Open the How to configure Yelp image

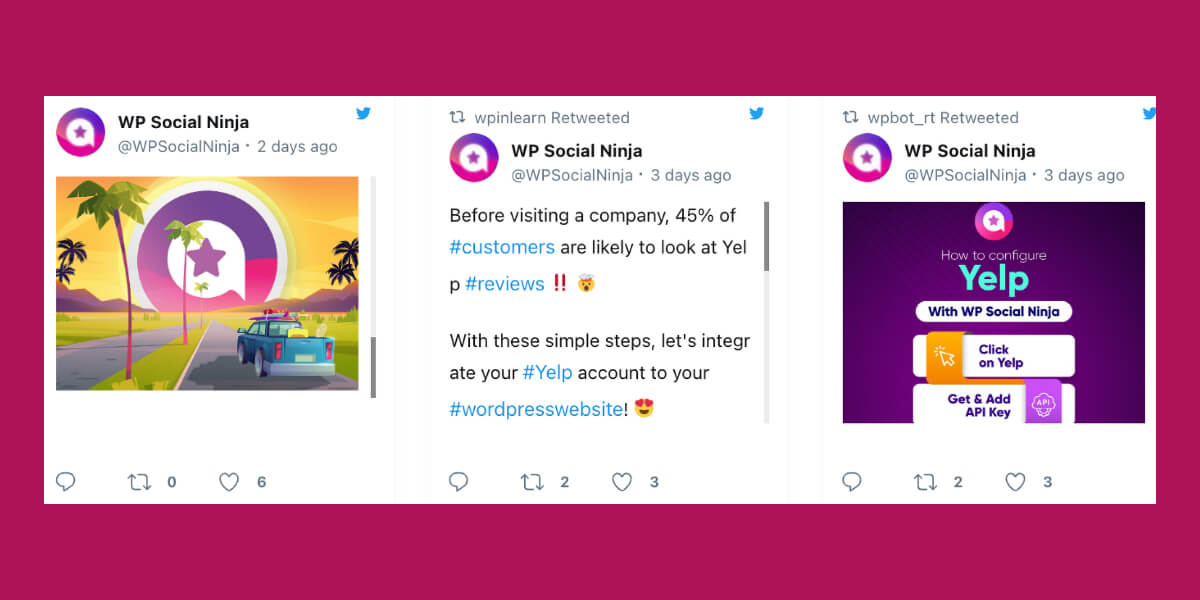pyautogui.click(x=993, y=312)
